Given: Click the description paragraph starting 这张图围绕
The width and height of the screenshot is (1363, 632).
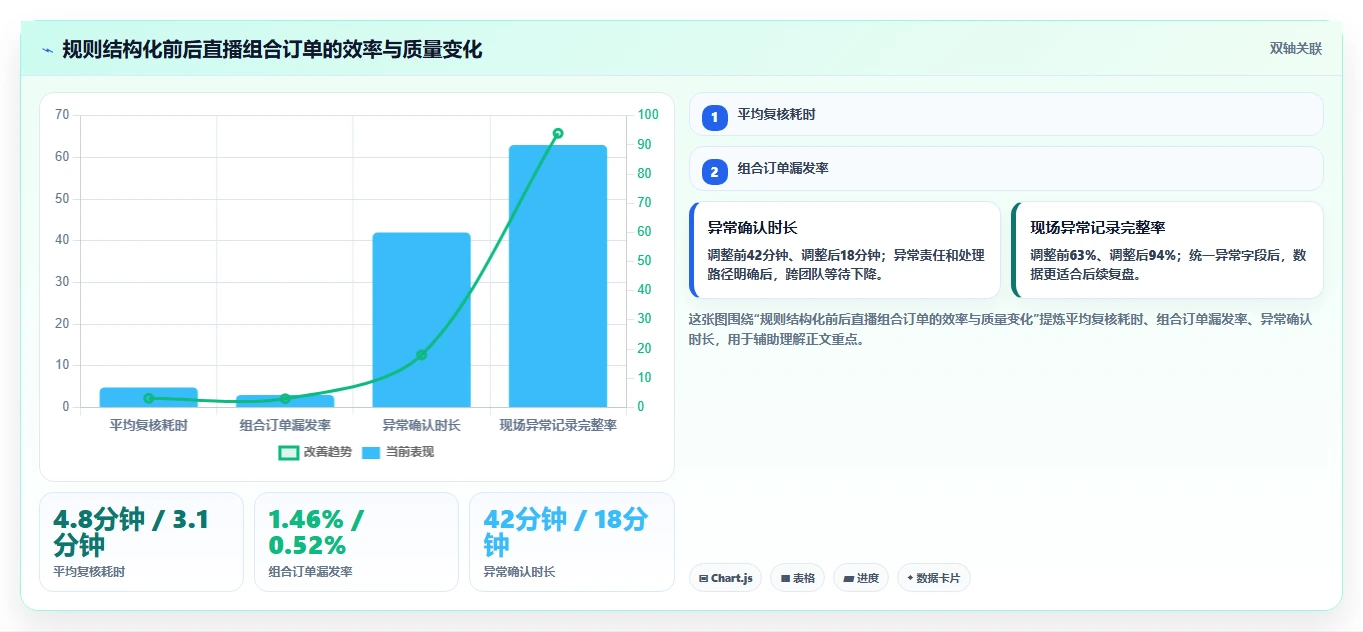Looking at the screenshot, I should 1001,329.
